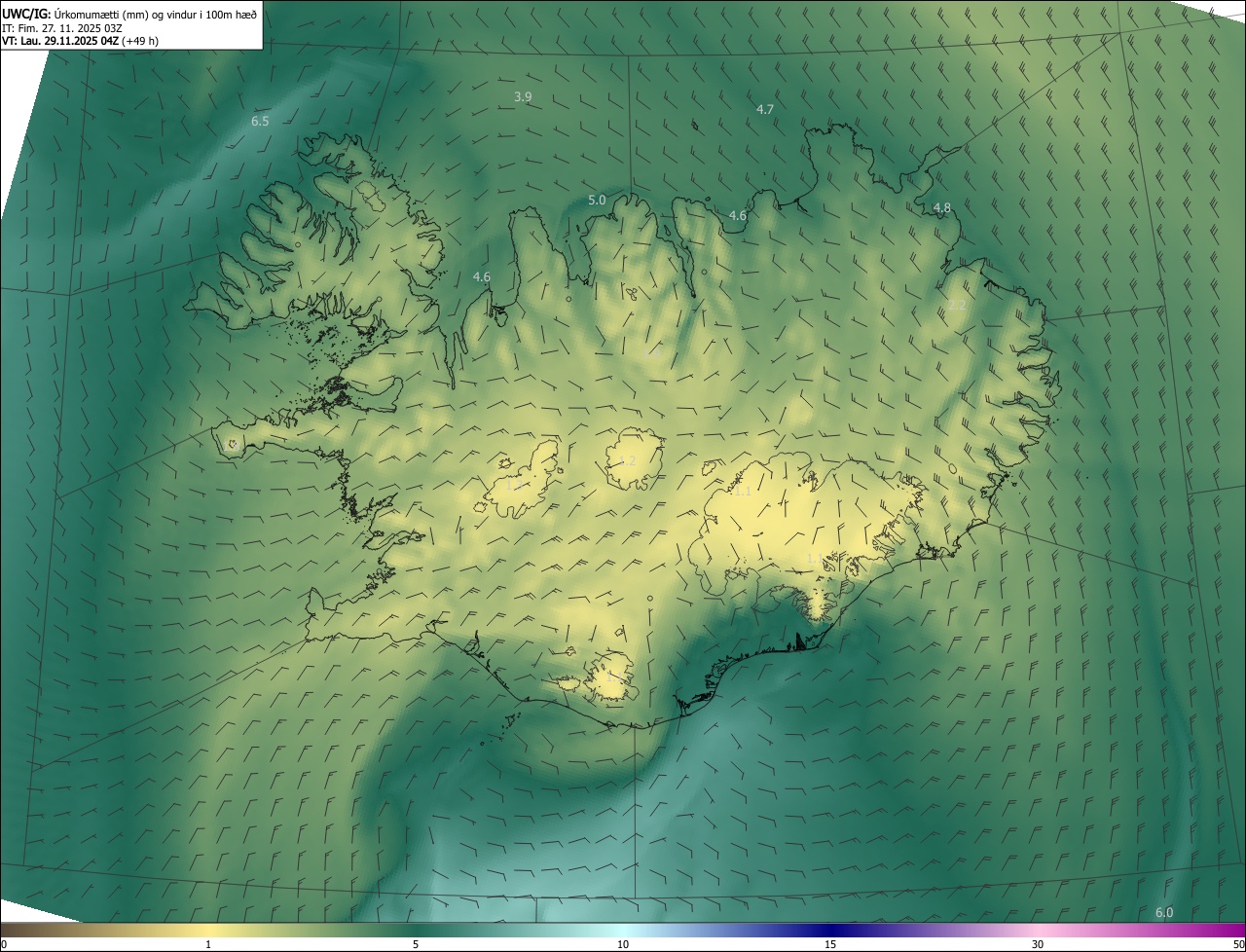
Task: Click the title 'UWC/IG: Úrkomumætti (mm) og vindur í 100m hæð'
Action: pos(129,14)
